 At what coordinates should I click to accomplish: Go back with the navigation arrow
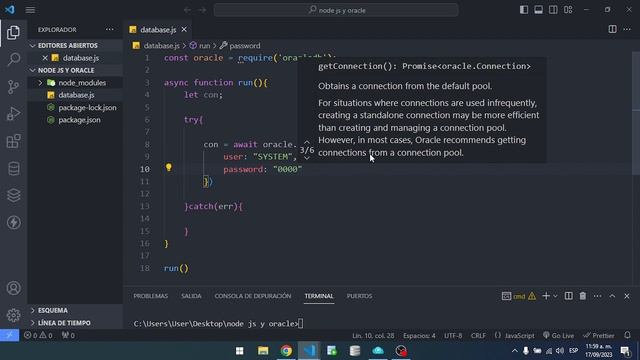(187, 10)
